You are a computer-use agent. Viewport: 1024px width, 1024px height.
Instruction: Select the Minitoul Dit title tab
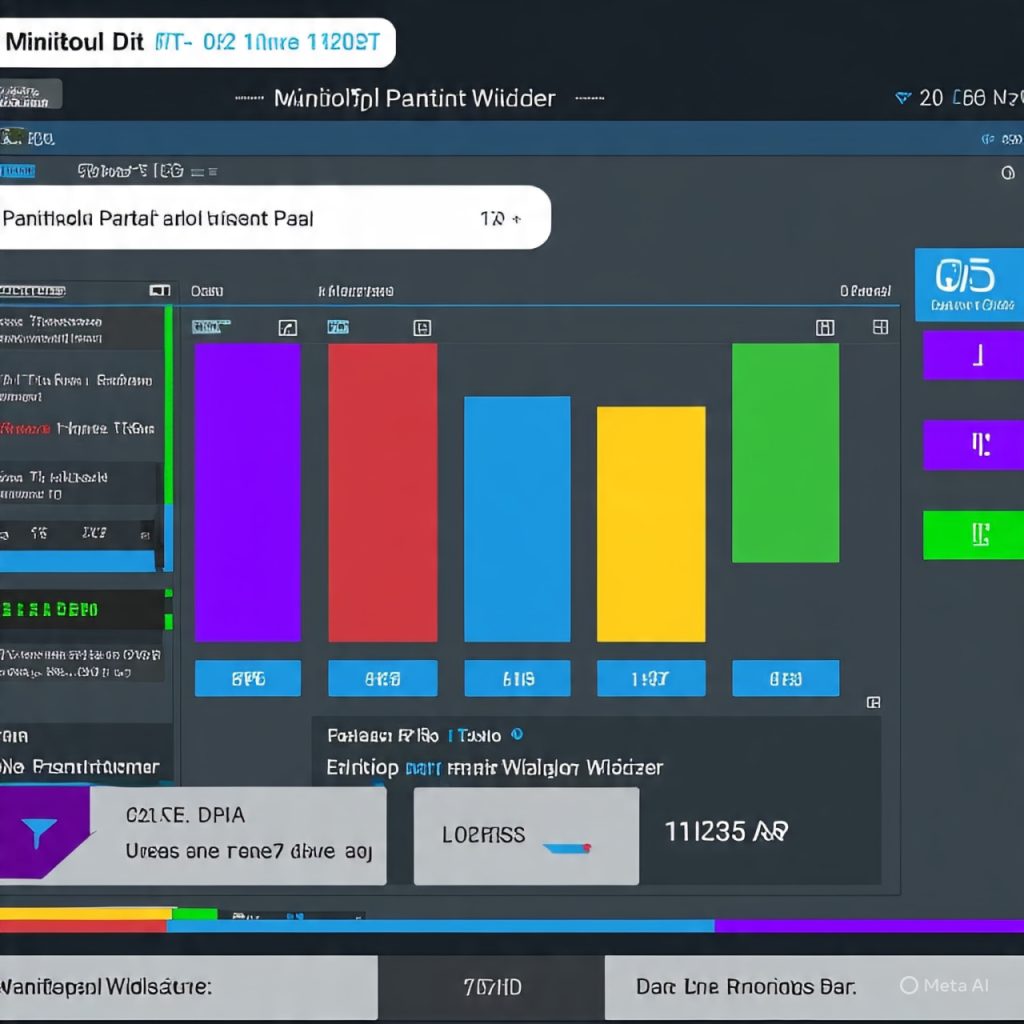[195, 43]
